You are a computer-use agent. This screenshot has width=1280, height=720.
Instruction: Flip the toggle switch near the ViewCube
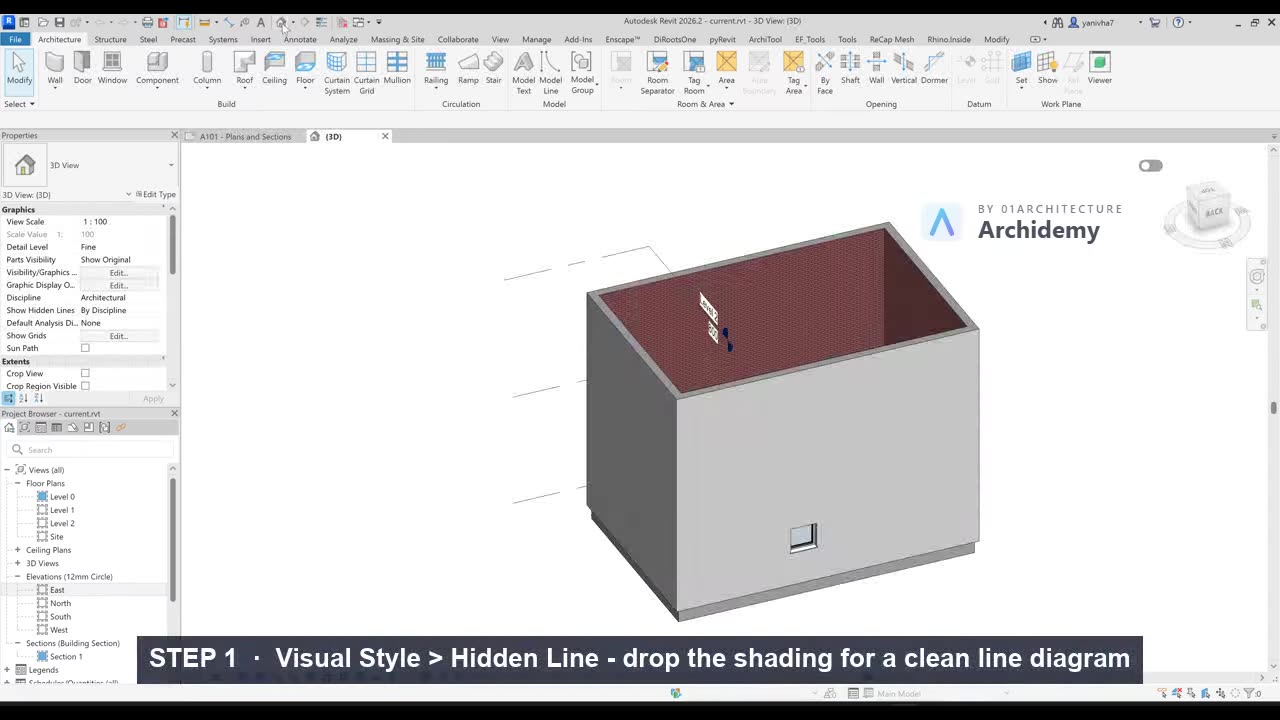click(1150, 166)
